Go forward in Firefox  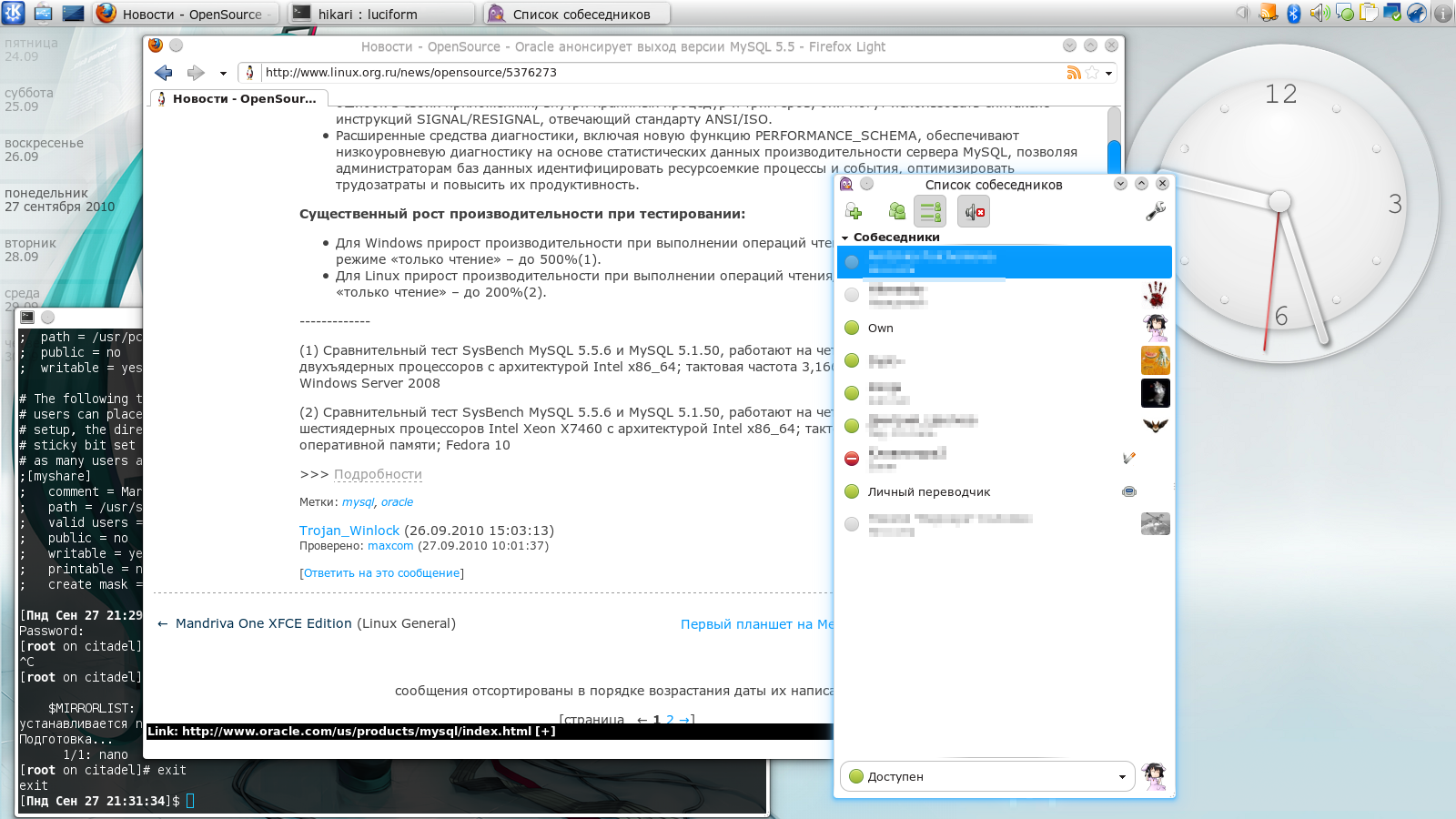point(196,73)
